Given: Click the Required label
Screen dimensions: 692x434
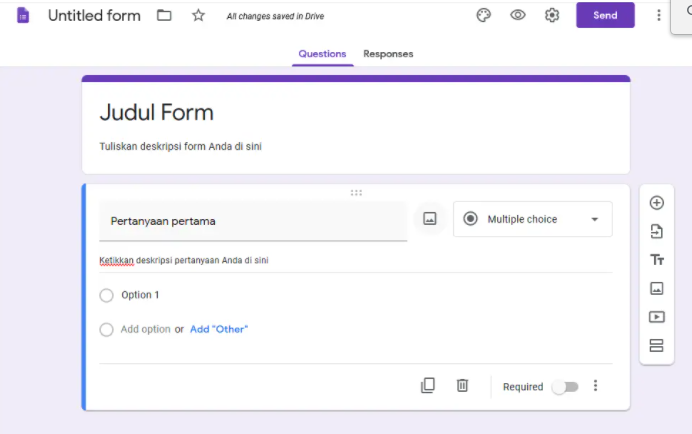Looking at the screenshot, I should point(523,387).
